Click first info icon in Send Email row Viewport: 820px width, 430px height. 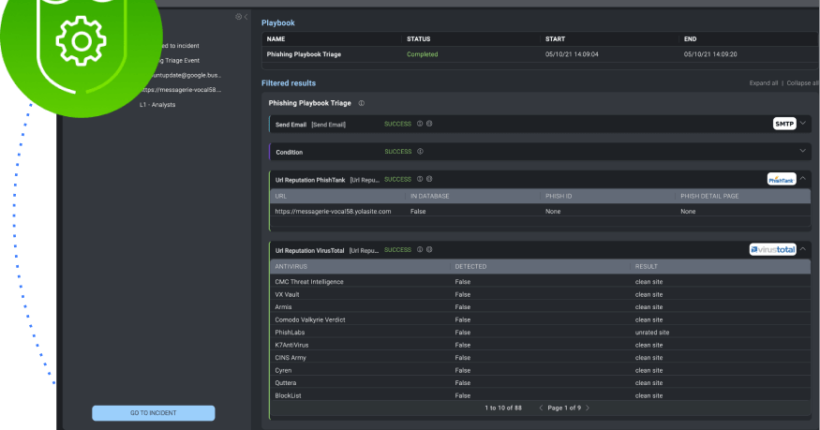(x=419, y=124)
